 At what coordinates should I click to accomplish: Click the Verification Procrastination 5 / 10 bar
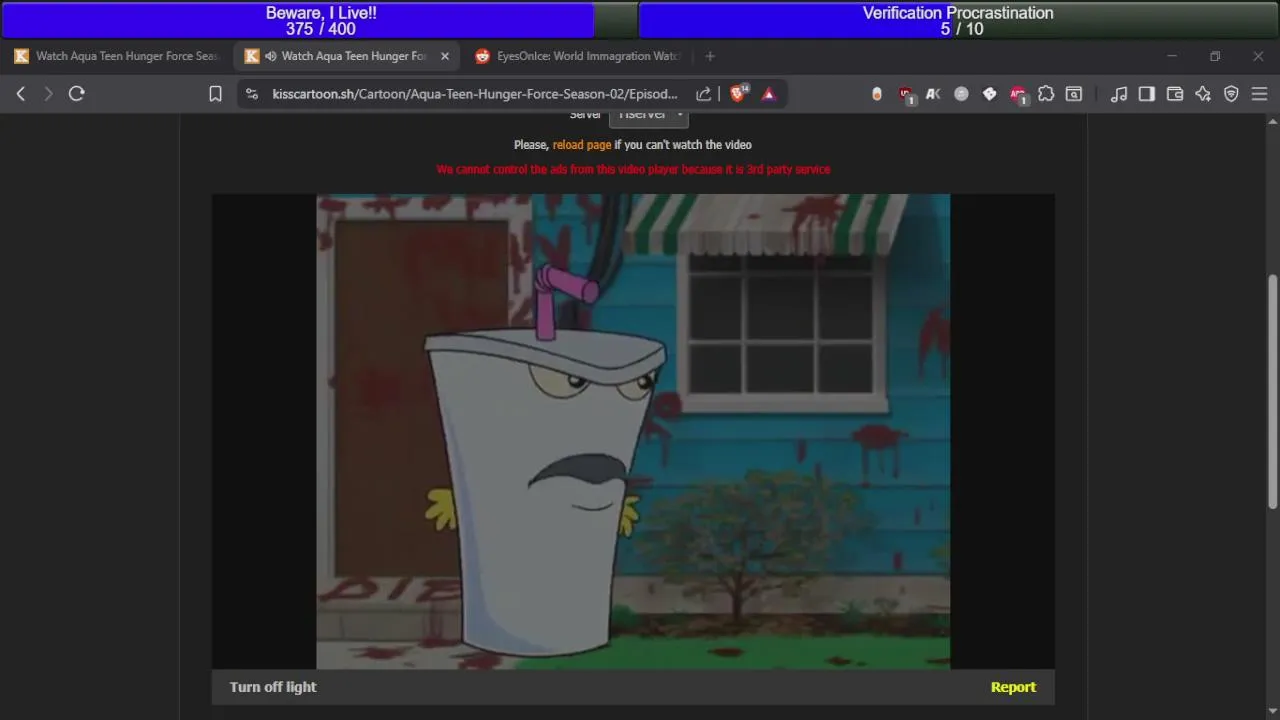coord(958,20)
